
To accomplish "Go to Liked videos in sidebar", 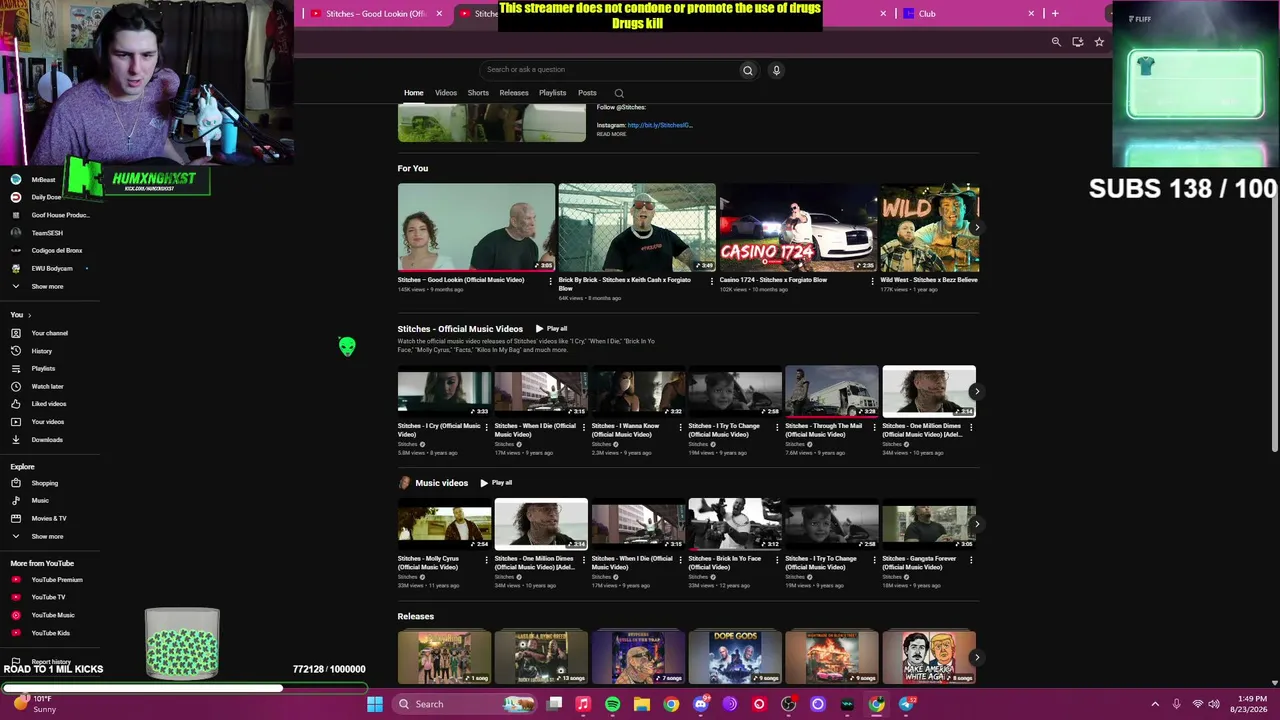I will (x=48, y=404).
